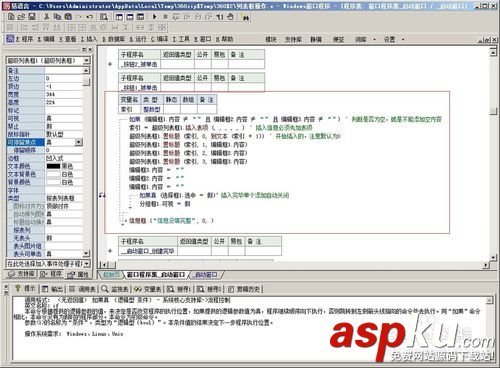
Task: Click the application icon left of 程序 menu
Action: tap(10, 39)
